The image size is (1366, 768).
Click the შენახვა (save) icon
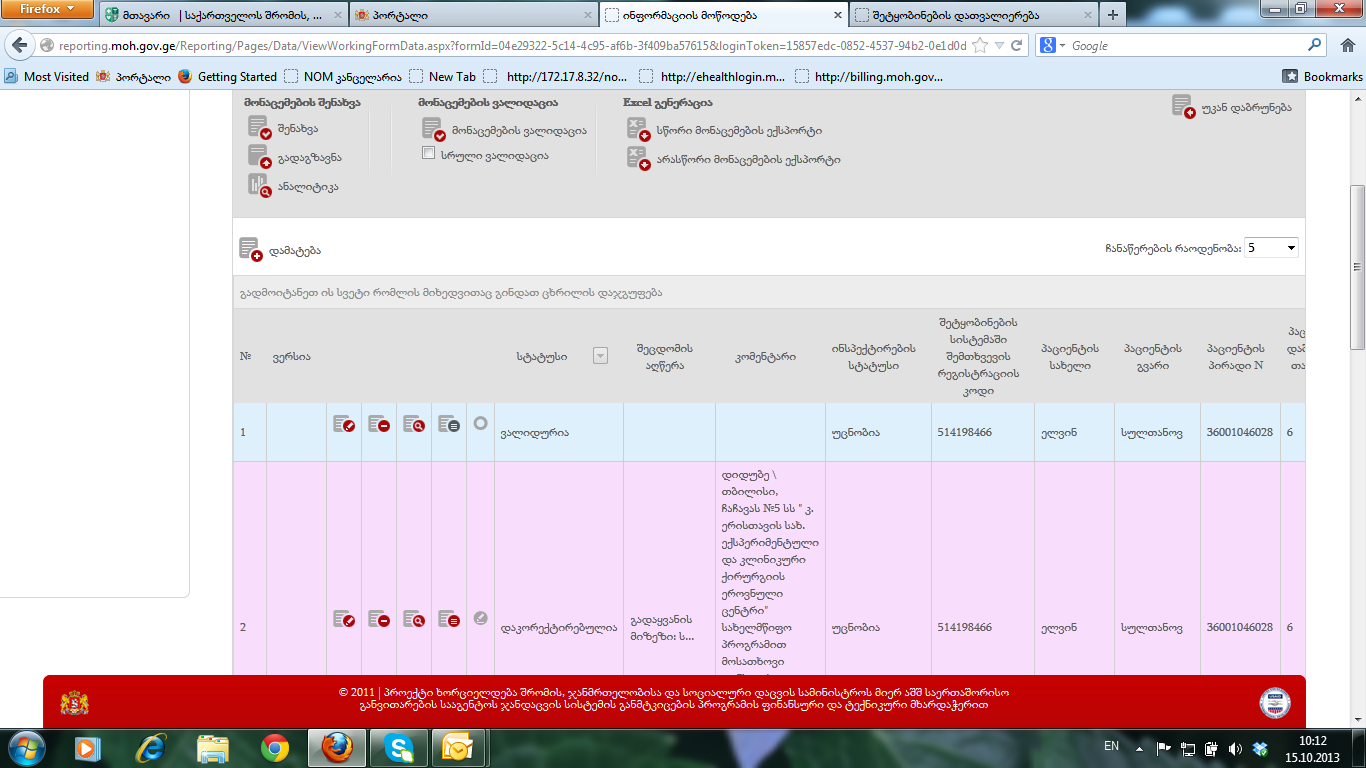[259, 128]
